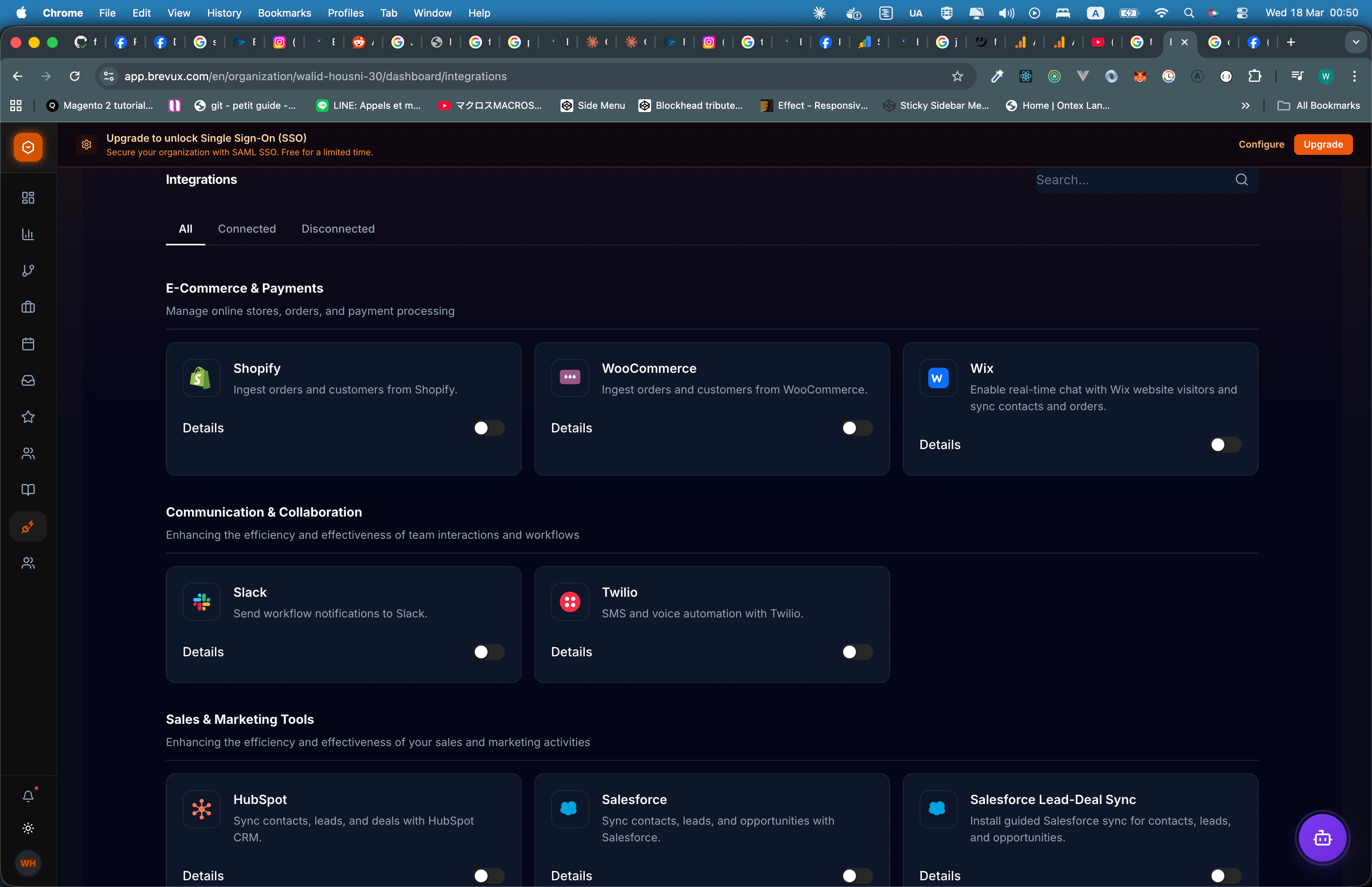The width and height of the screenshot is (1372, 887).
Task: Go back using the browser back arrow
Action: tap(18, 76)
